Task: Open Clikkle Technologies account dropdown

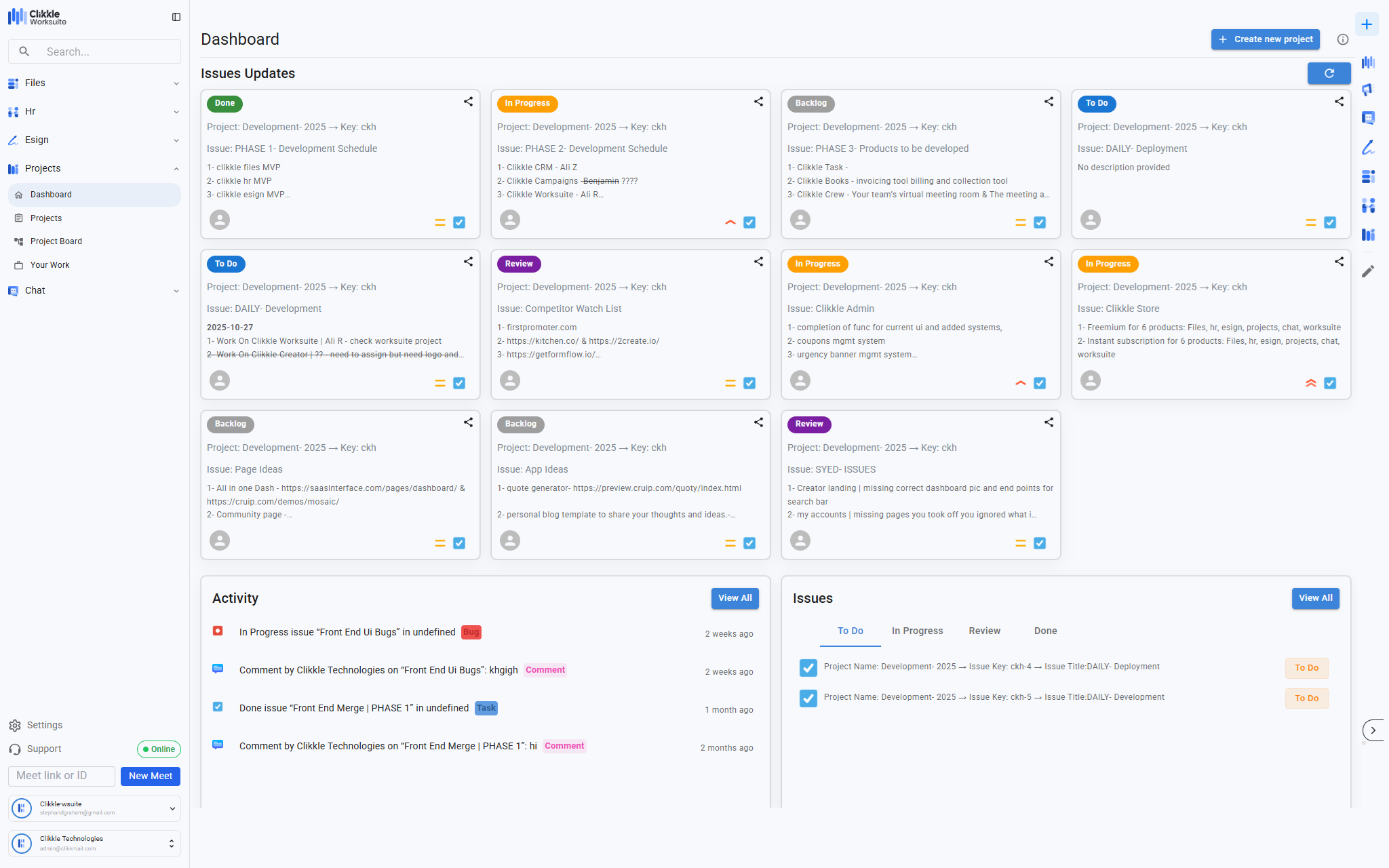Action: 171,844
